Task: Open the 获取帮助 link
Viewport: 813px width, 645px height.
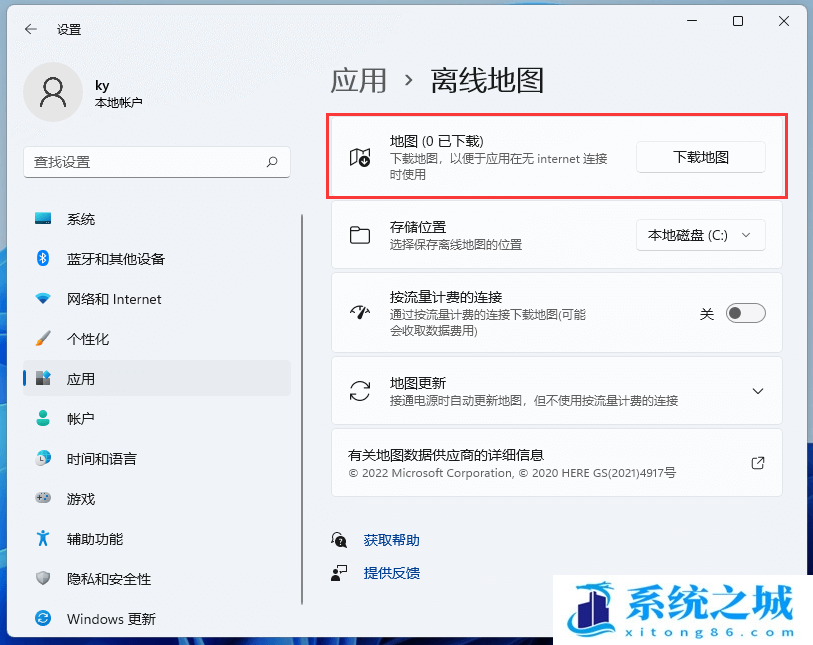Action: 391,540
